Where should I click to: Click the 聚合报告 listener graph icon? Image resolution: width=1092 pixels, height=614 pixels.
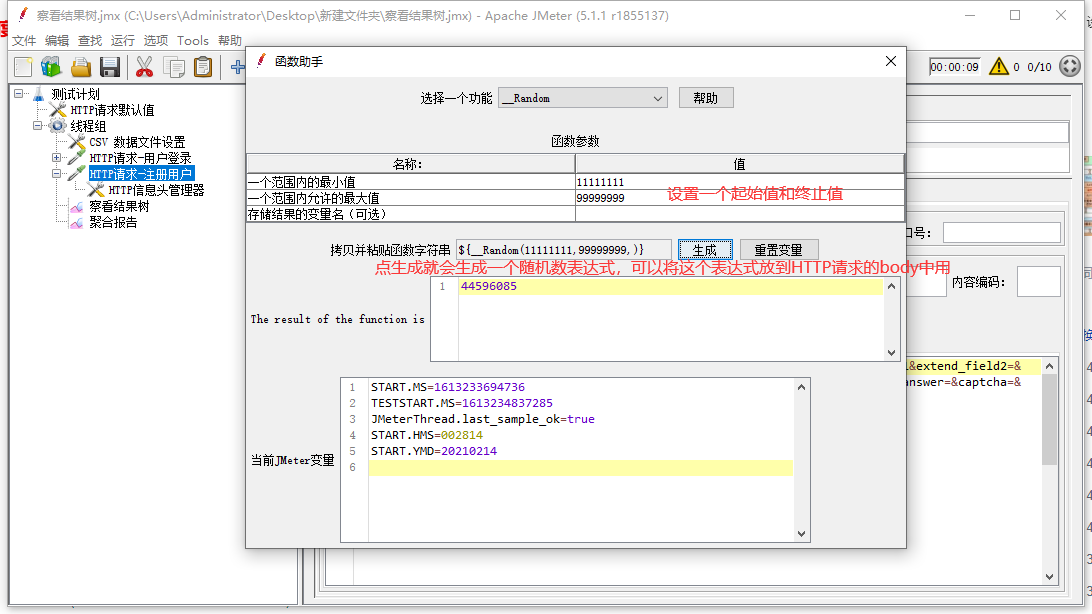[x=77, y=223]
